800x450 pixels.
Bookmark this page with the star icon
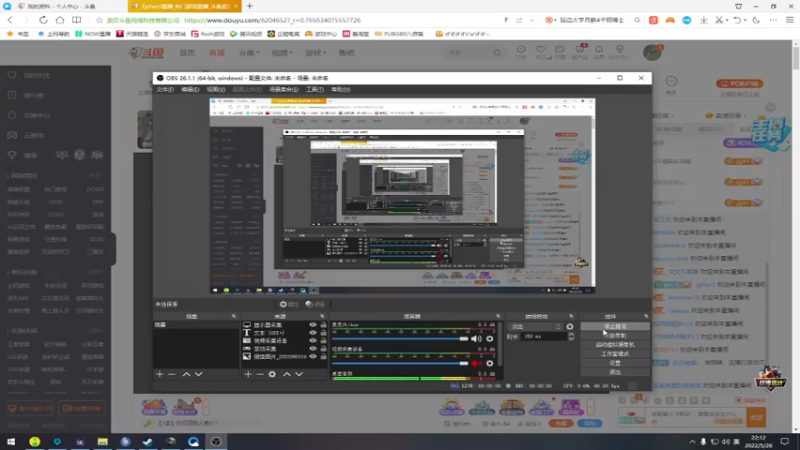[99, 20]
